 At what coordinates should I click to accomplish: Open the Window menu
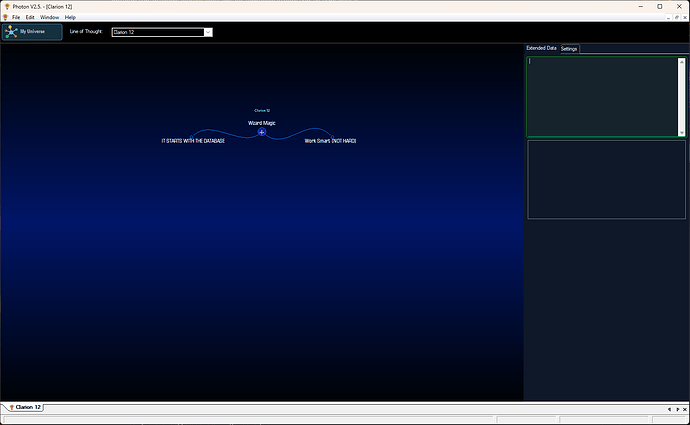point(49,17)
